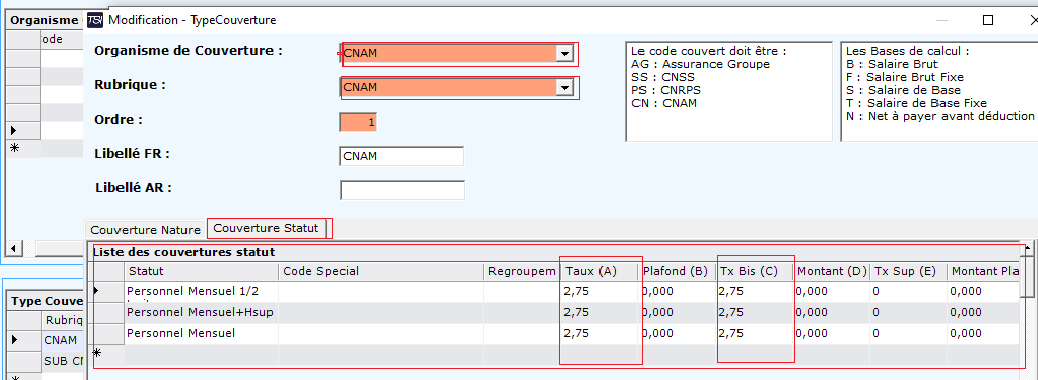Click the Tx Sup (E) column header
The width and height of the screenshot is (1038, 380).
pos(908,271)
